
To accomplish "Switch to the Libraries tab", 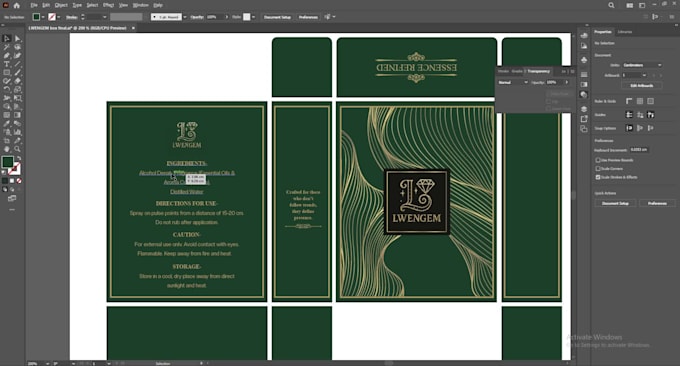I will 624,32.
